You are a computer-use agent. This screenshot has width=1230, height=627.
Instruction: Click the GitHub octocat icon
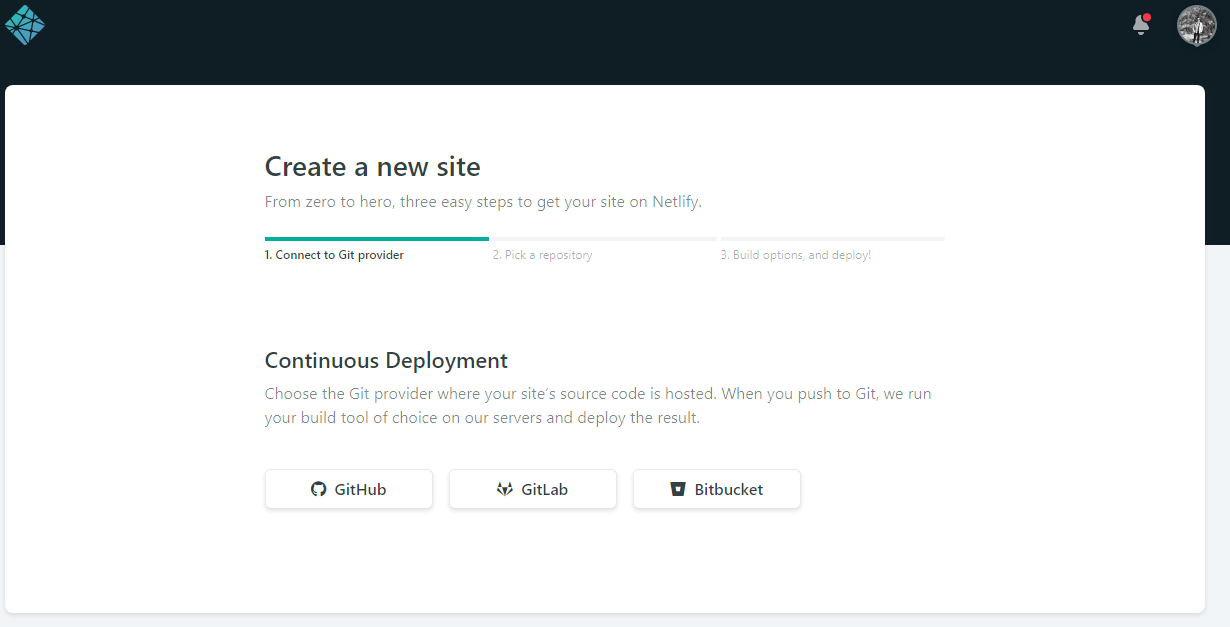coord(318,489)
